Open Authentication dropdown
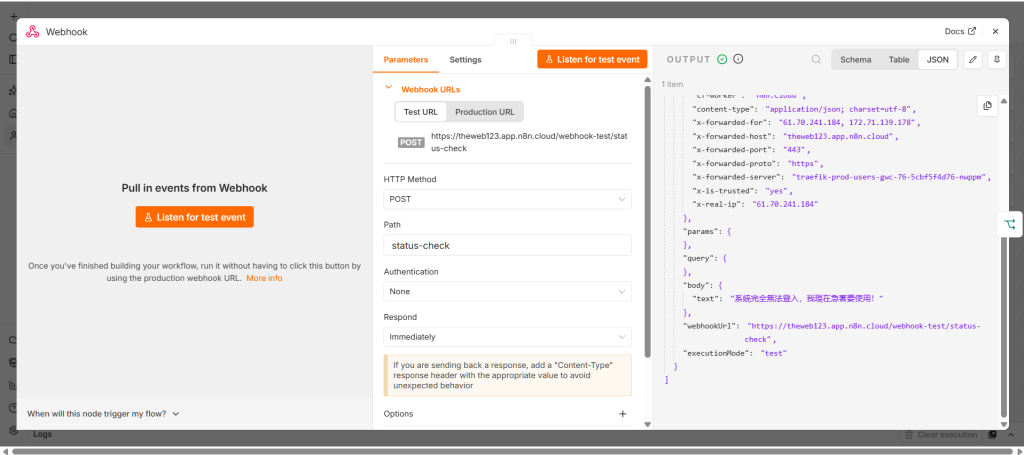Image resolution: width=1024 pixels, height=455 pixels. click(x=507, y=291)
